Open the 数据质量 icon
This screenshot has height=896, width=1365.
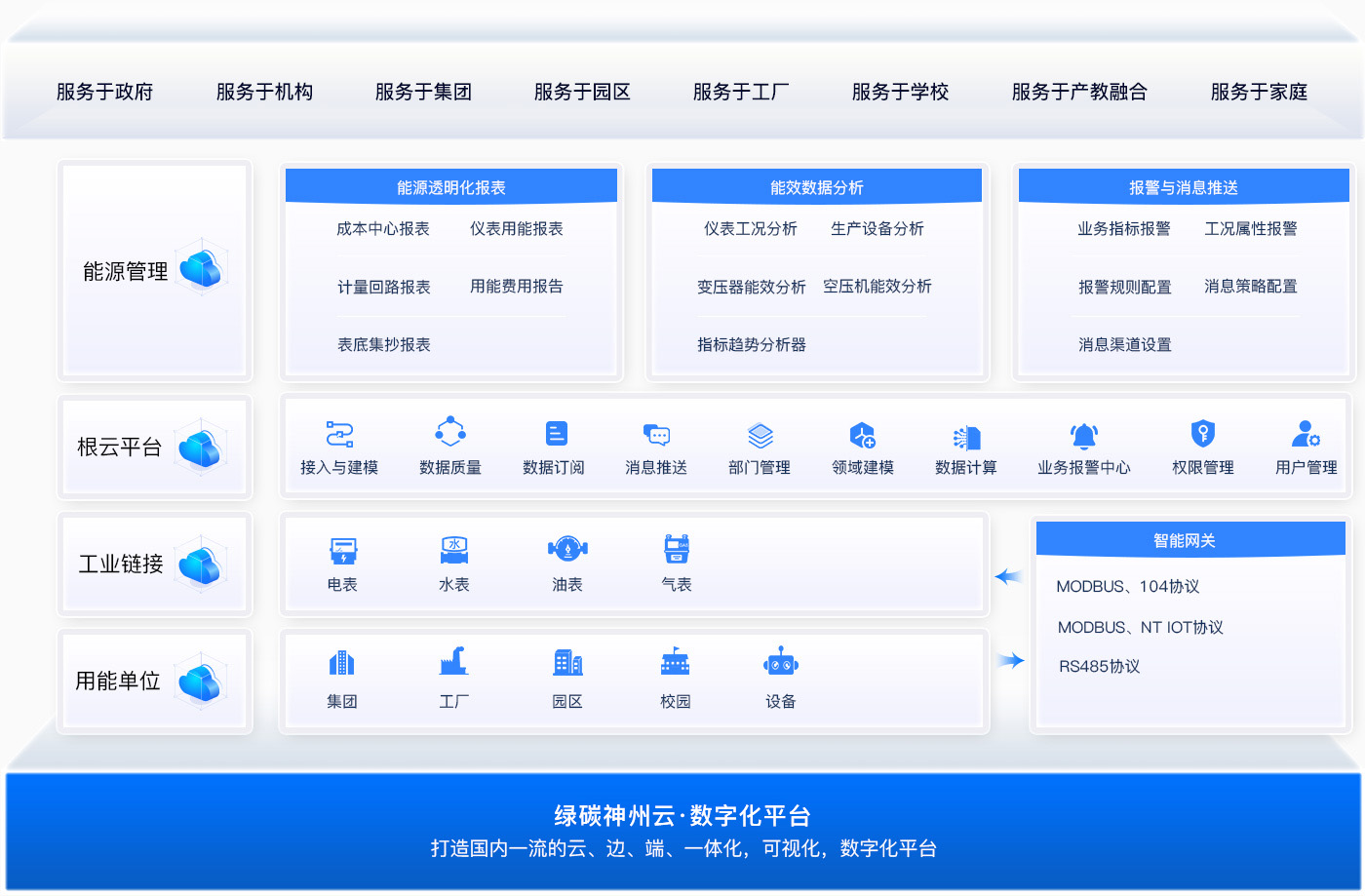click(x=450, y=432)
